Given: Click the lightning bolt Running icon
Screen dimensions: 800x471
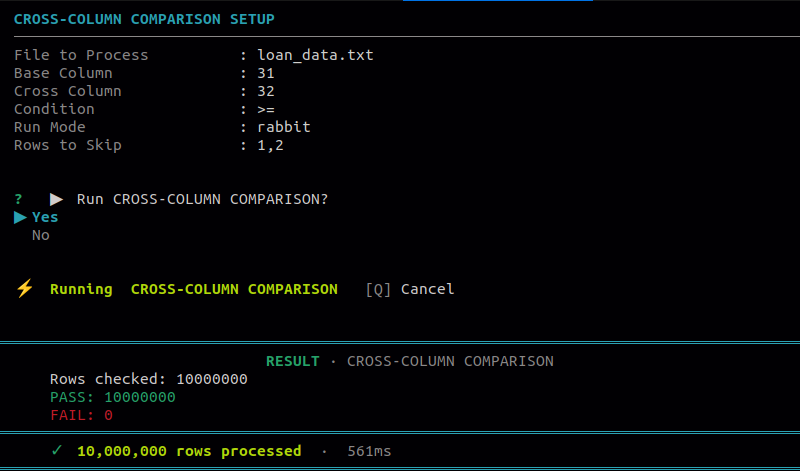Looking at the screenshot, I should 24,289.
